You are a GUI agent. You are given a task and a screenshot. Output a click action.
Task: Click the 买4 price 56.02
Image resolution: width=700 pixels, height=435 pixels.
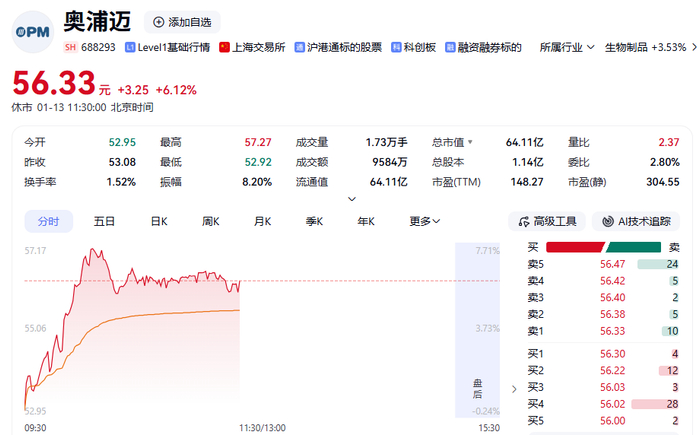coord(612,404)
